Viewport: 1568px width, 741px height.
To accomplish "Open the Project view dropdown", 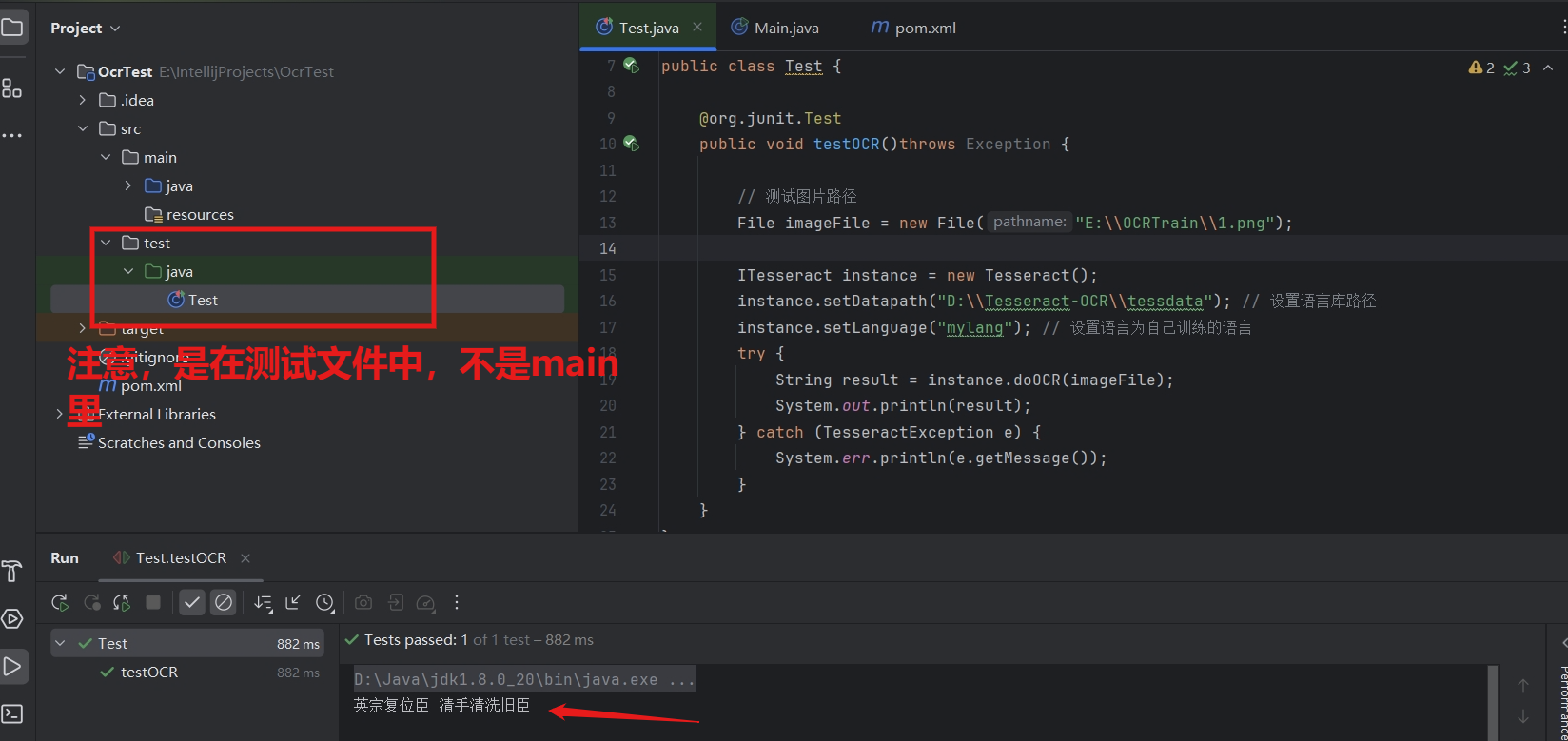I will click(86, 29).
